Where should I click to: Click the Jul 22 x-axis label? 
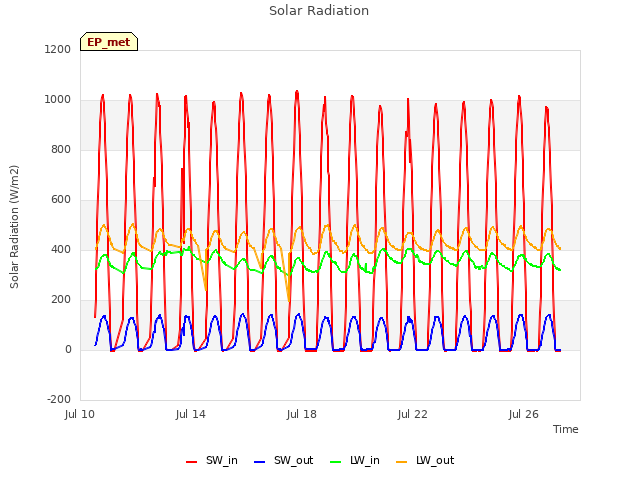[413, 415]
